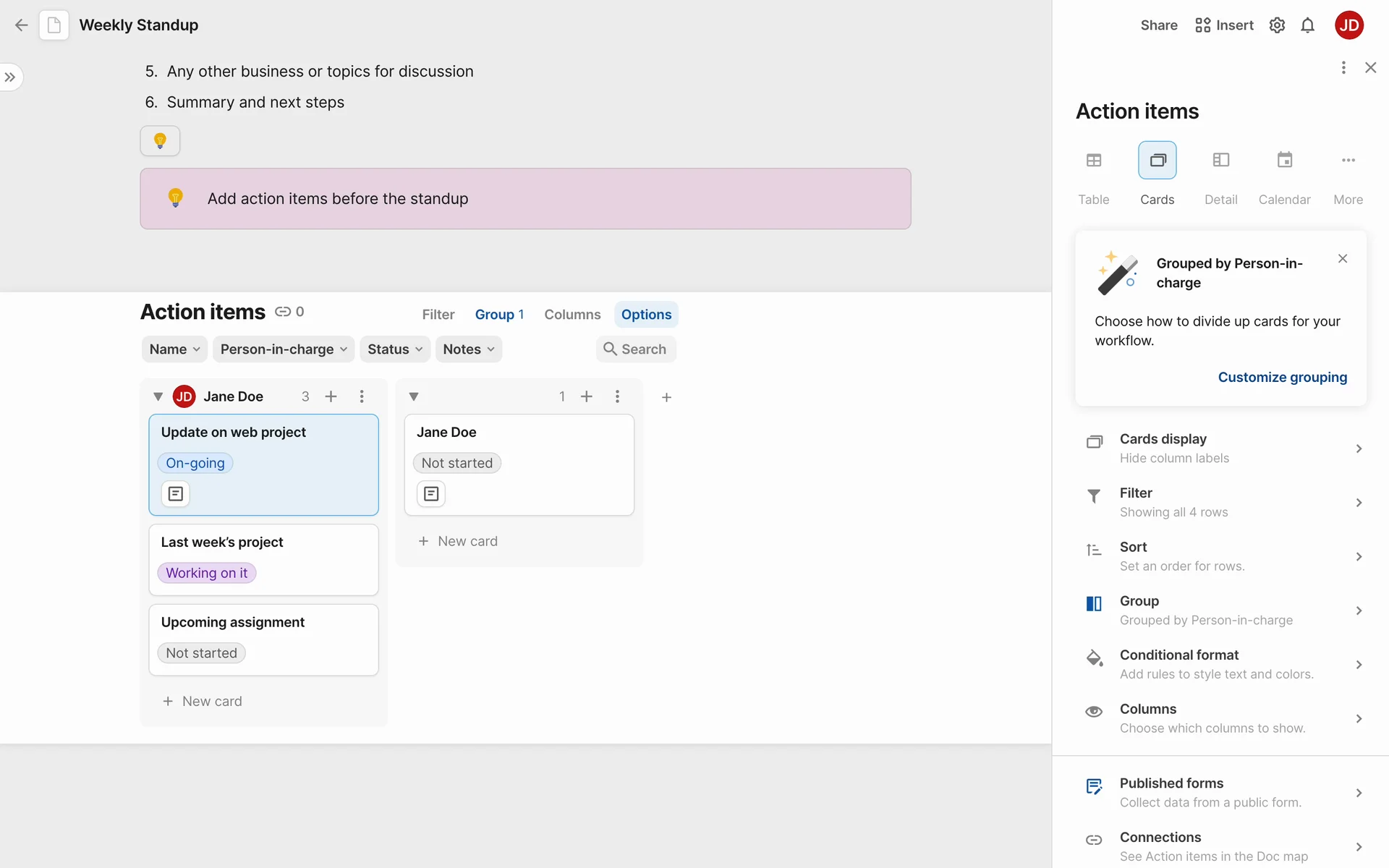The height and width of the screenshot is (868, 1389).
Task: Open the notifications bell
Action: point(1307,25)
